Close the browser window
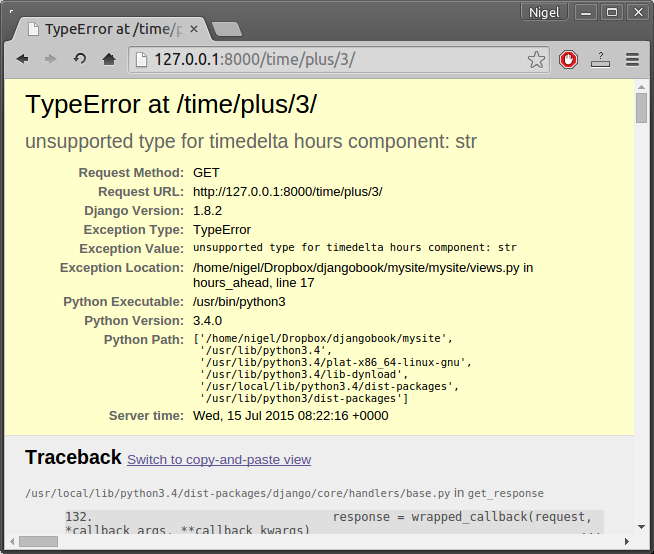Viewport: 654px width, 554px height. pos(638,13)
